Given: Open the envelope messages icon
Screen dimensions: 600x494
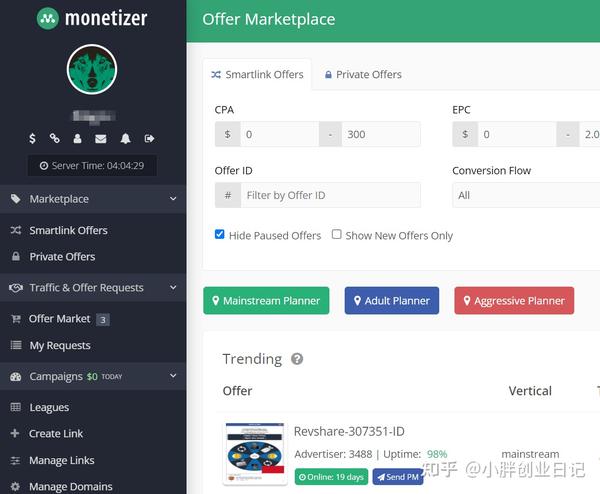Looking at the screenshot, I should (101, 139).
